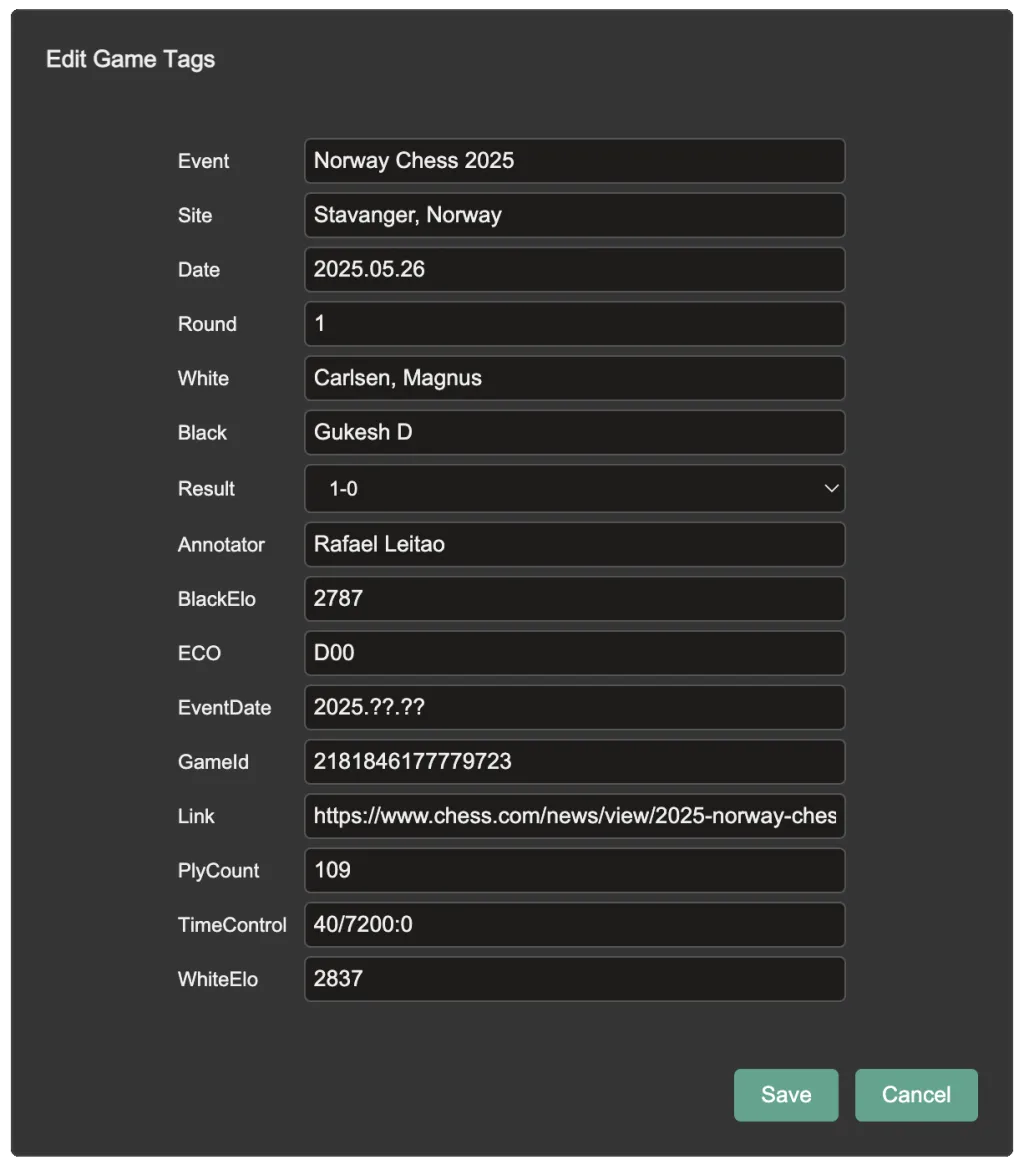Dismiss the dialog with Cancel button
Image resolution: width=1024 pixels, height=1165 pixels.
pyautogui.click(x=915, y=1095)
